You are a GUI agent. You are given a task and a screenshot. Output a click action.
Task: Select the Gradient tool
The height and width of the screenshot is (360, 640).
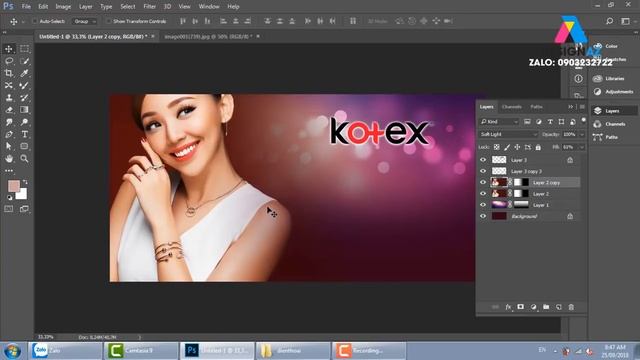tap(24, 110)
